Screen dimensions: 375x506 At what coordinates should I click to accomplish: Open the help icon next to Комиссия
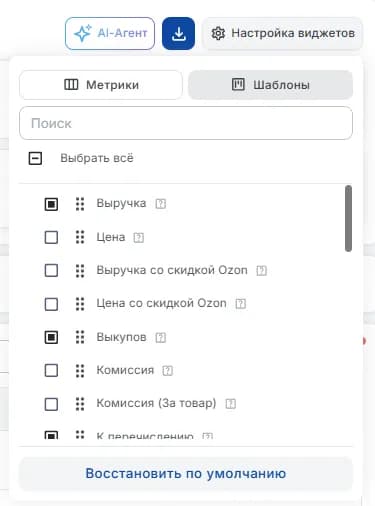pyautogui.click(x=168, y=371)
